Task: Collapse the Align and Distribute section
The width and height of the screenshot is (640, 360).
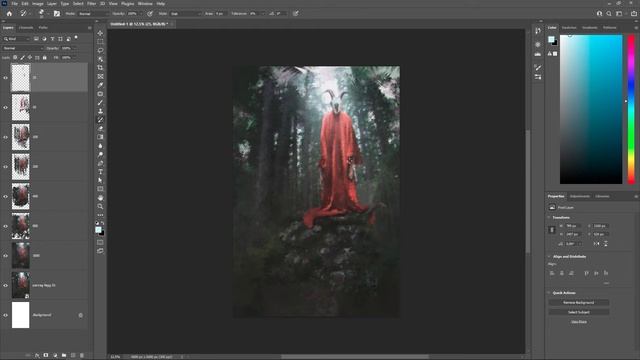Action: [549, 257]
